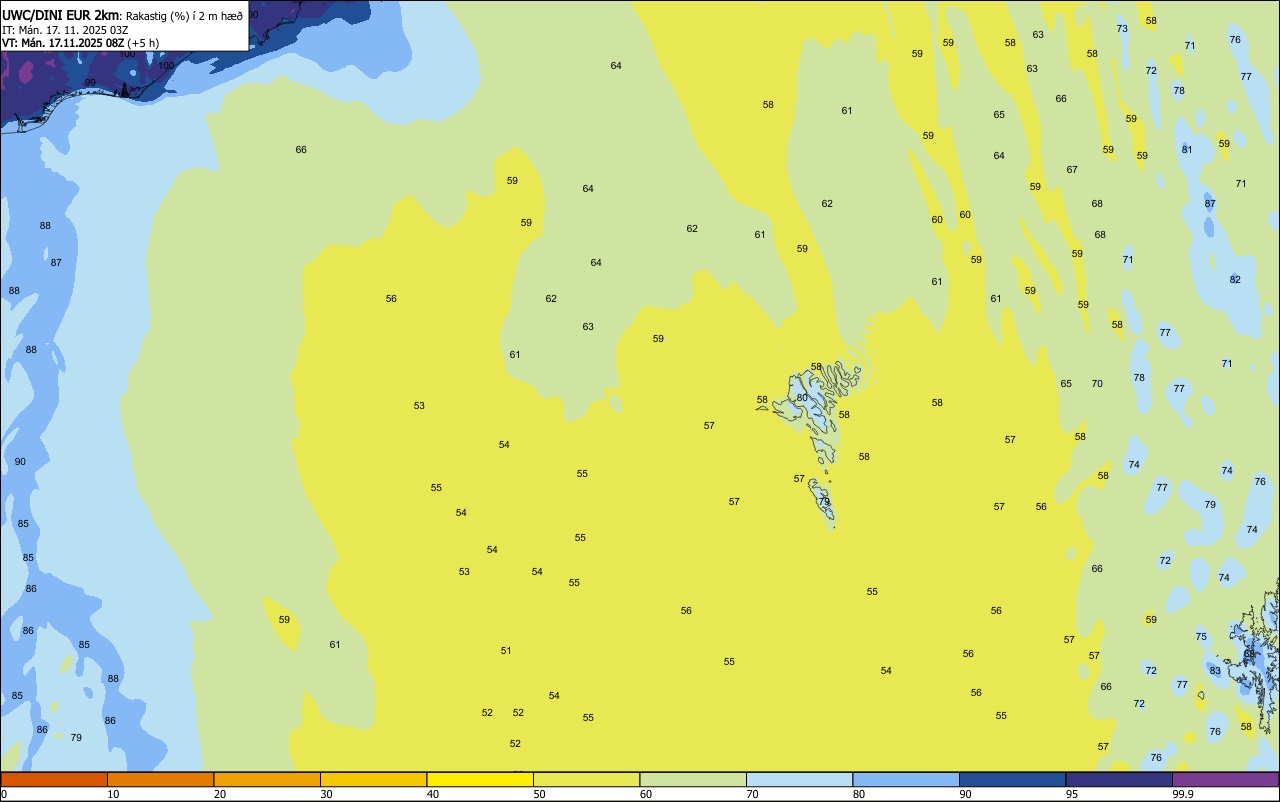Click the 10–20 orange legend swatch

point(160,779)
